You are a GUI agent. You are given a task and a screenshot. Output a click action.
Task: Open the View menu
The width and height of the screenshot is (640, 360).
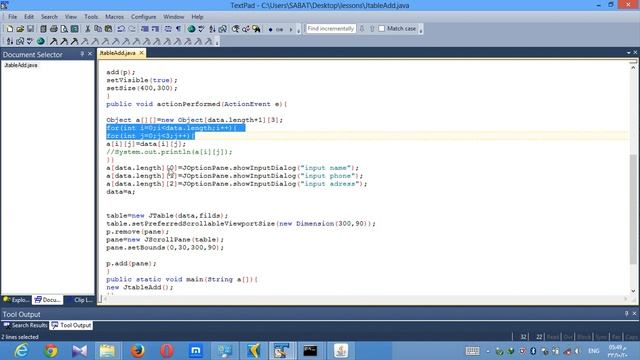pos(71,17)
